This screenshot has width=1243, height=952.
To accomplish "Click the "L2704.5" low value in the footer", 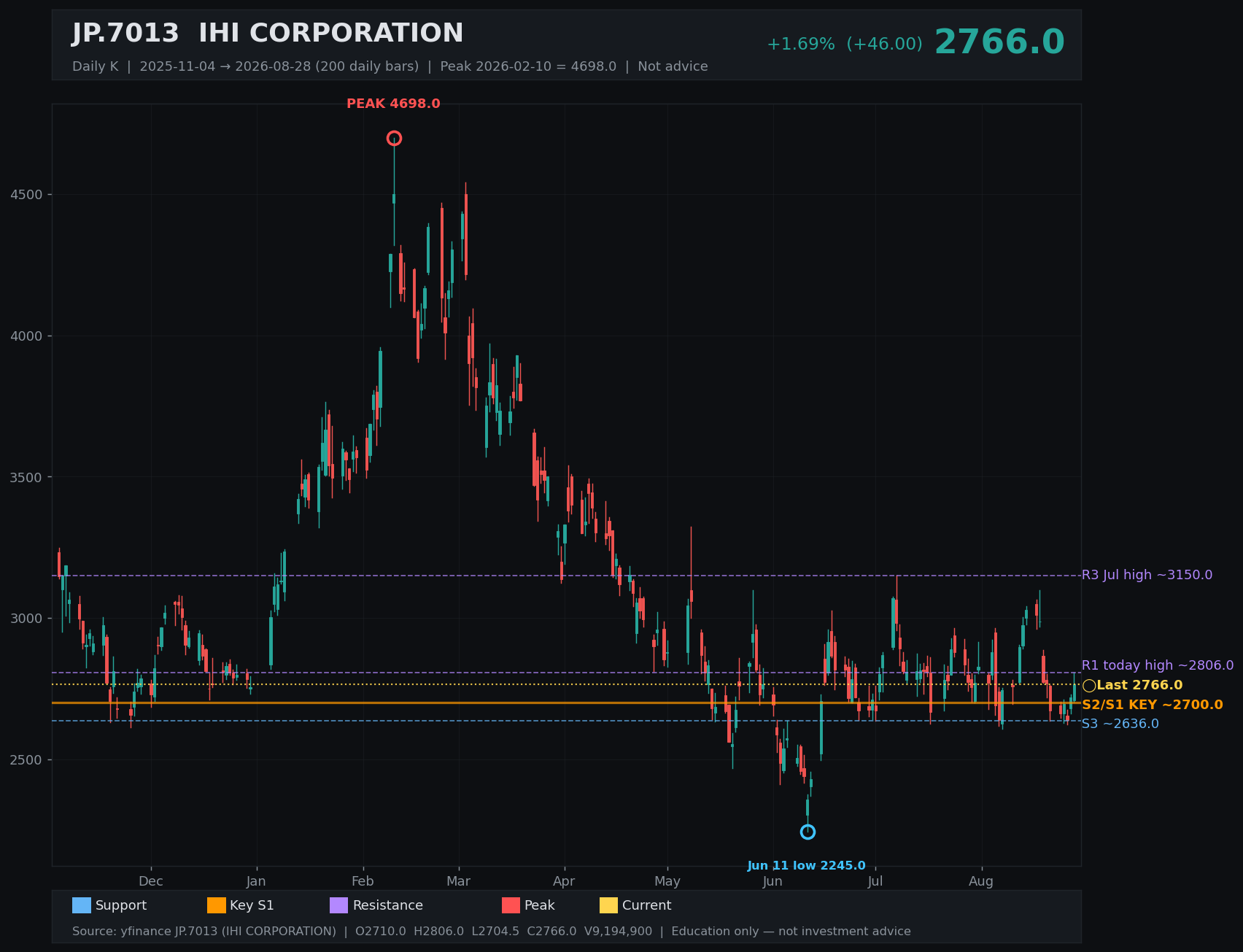I will pos(495,932).
